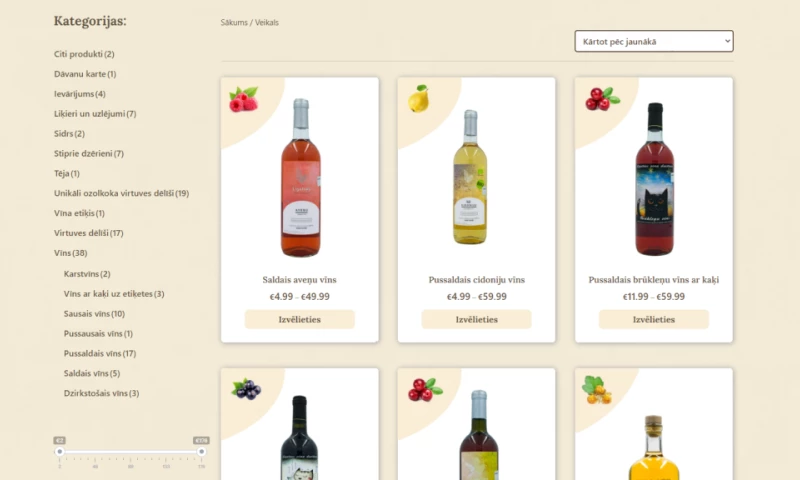The width and height of the screenshot is (800, 480).
Task: Open the Pussaldais cidoniju vīns product title
Action: (477, 280)
